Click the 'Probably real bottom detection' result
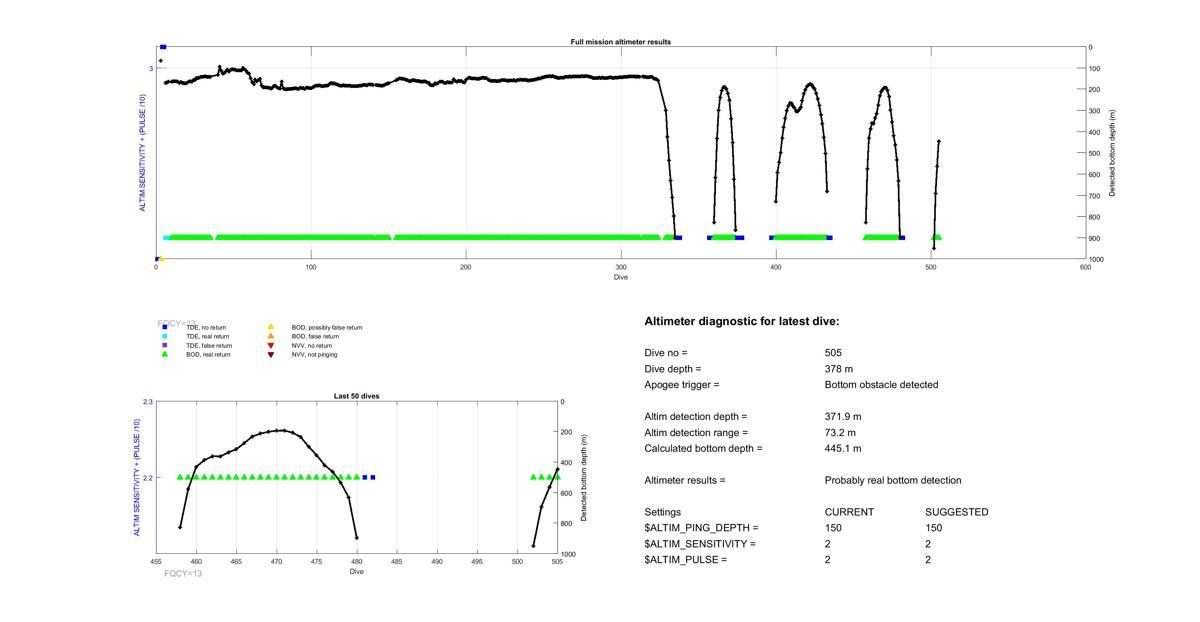The width and height of the screenshot is (1200, 622). point(893,481)
